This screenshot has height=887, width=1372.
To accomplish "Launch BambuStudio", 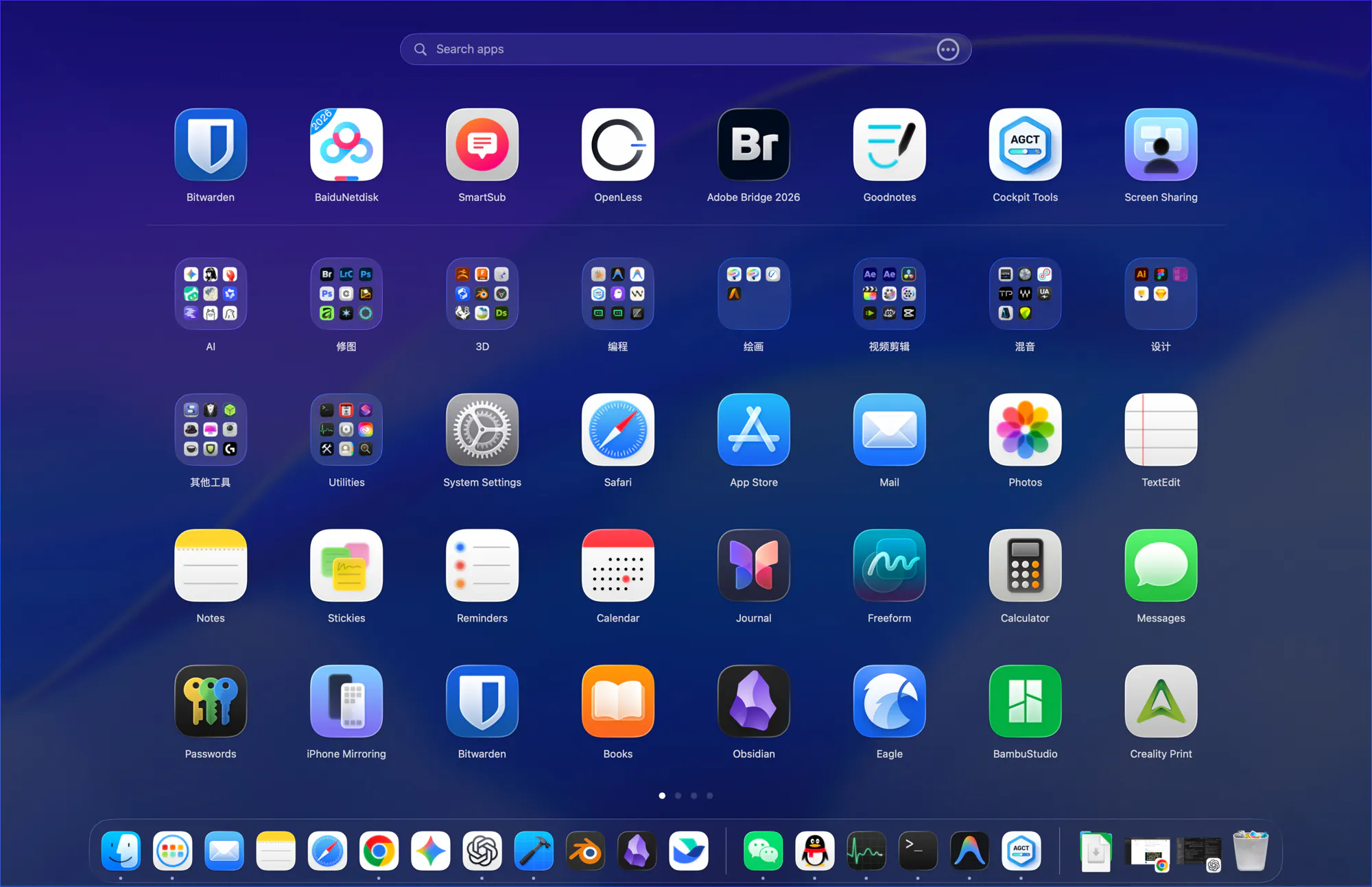I will coord(1026,701).
